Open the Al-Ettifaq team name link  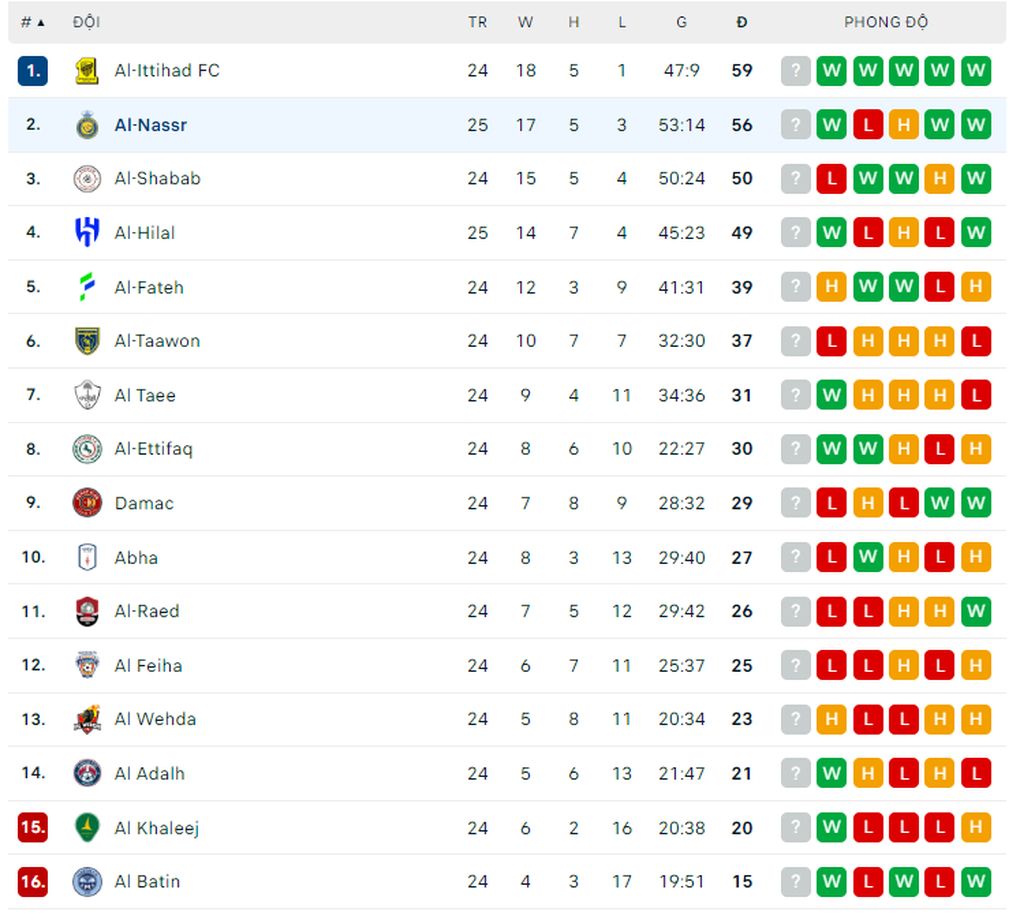154,449
